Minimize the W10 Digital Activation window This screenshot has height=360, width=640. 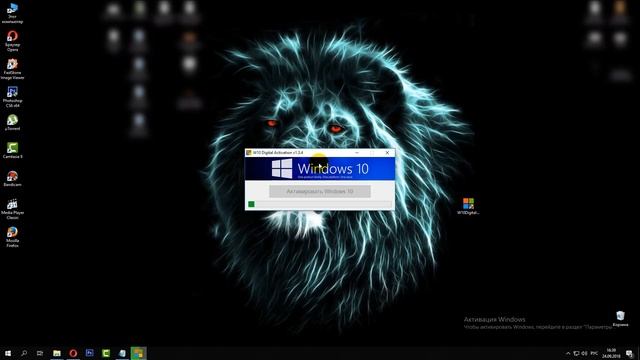point(357,152)
